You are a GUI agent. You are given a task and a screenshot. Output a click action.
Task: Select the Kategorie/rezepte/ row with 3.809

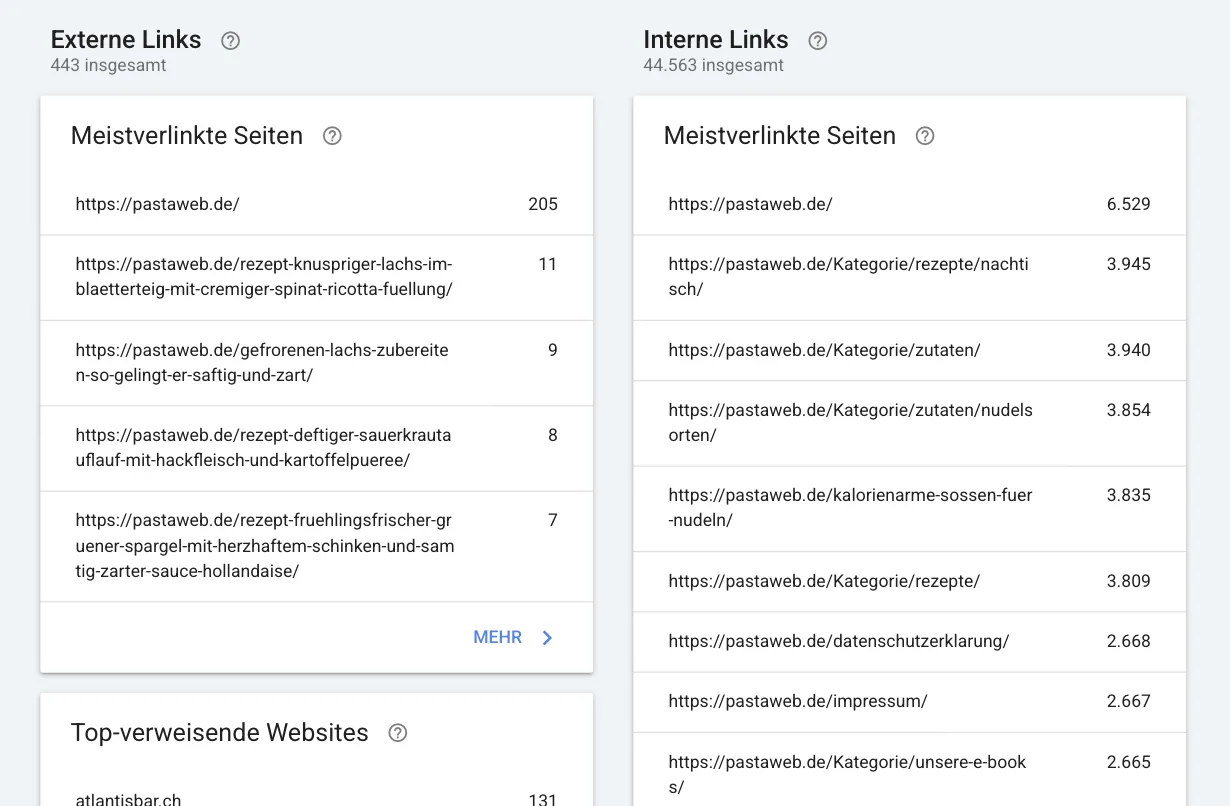[x=910, y=581]
